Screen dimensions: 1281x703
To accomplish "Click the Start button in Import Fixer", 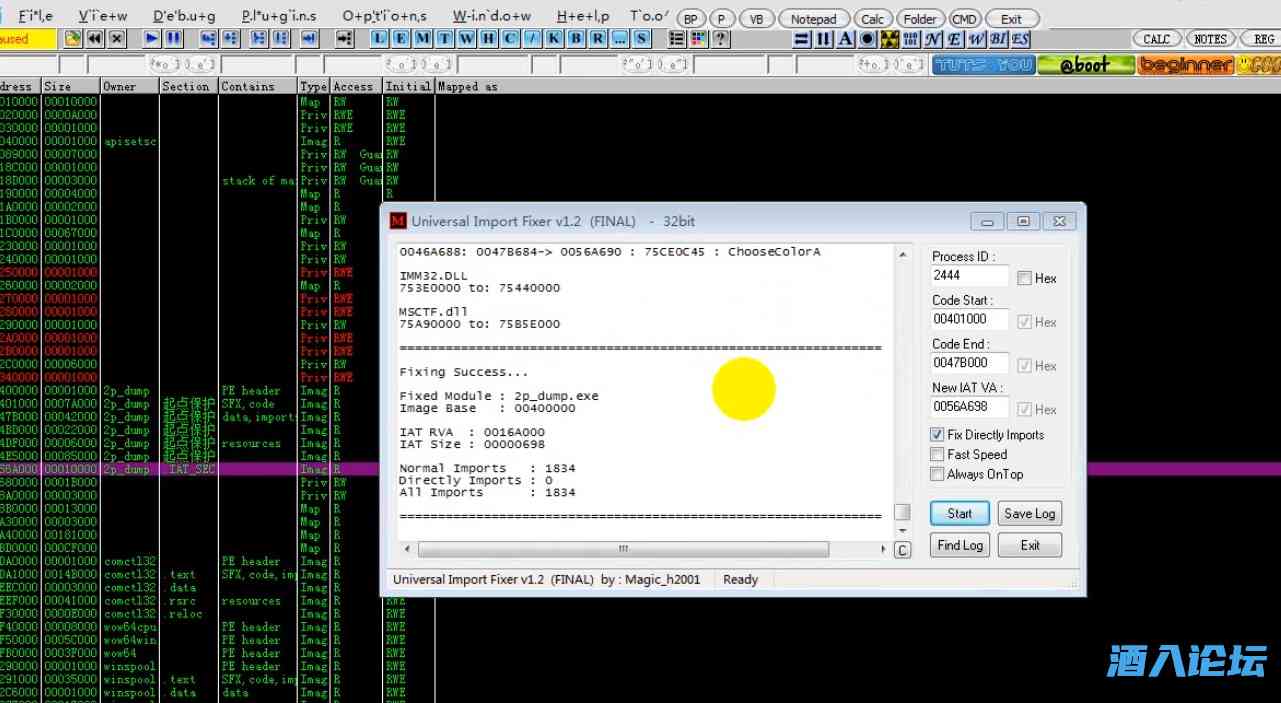I will [959, 514].
